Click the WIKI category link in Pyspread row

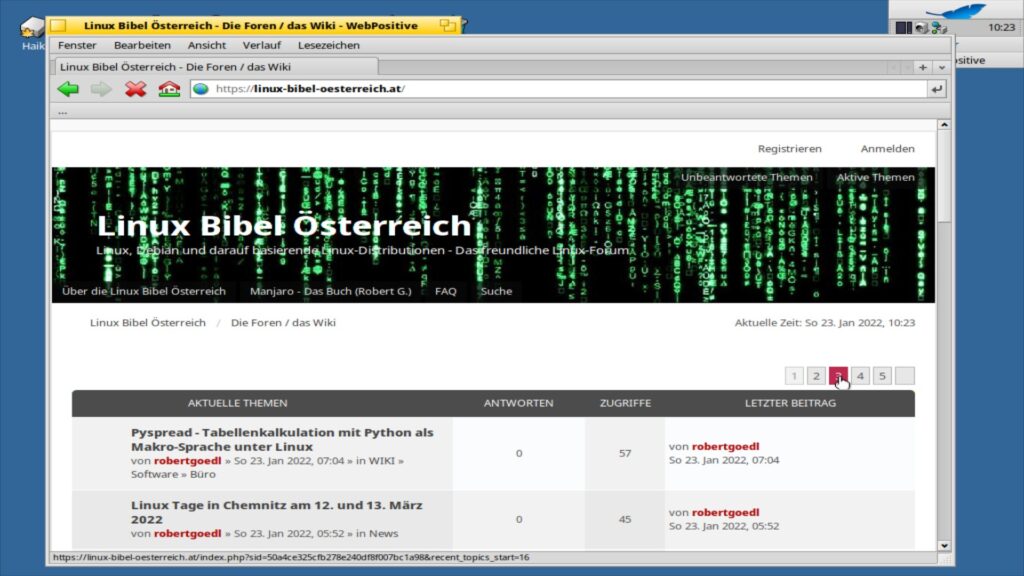(381, 460)
